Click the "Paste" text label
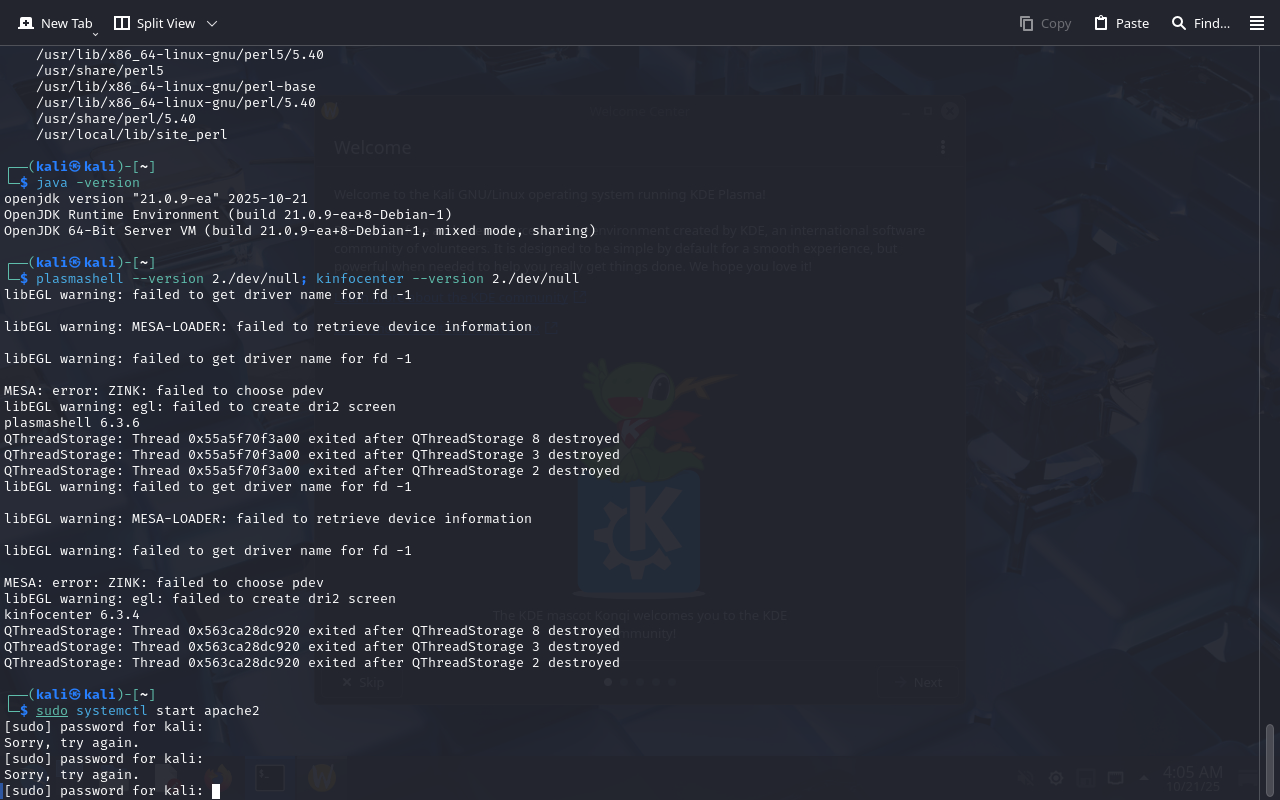The image size is (1280, 800). (x=1132, y=23)
